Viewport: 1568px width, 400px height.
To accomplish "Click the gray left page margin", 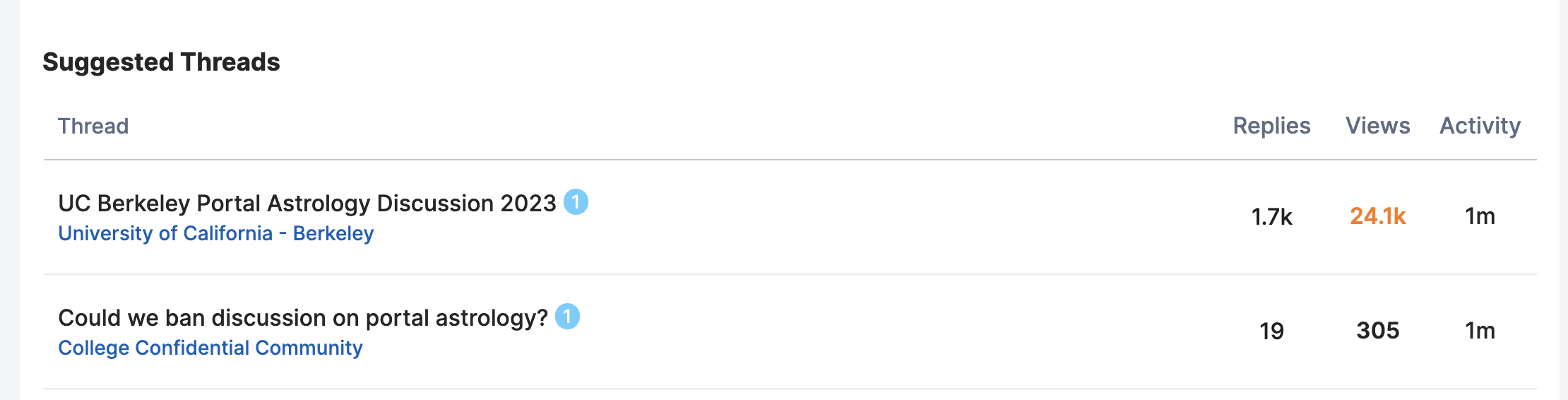I will pos(9,212).
